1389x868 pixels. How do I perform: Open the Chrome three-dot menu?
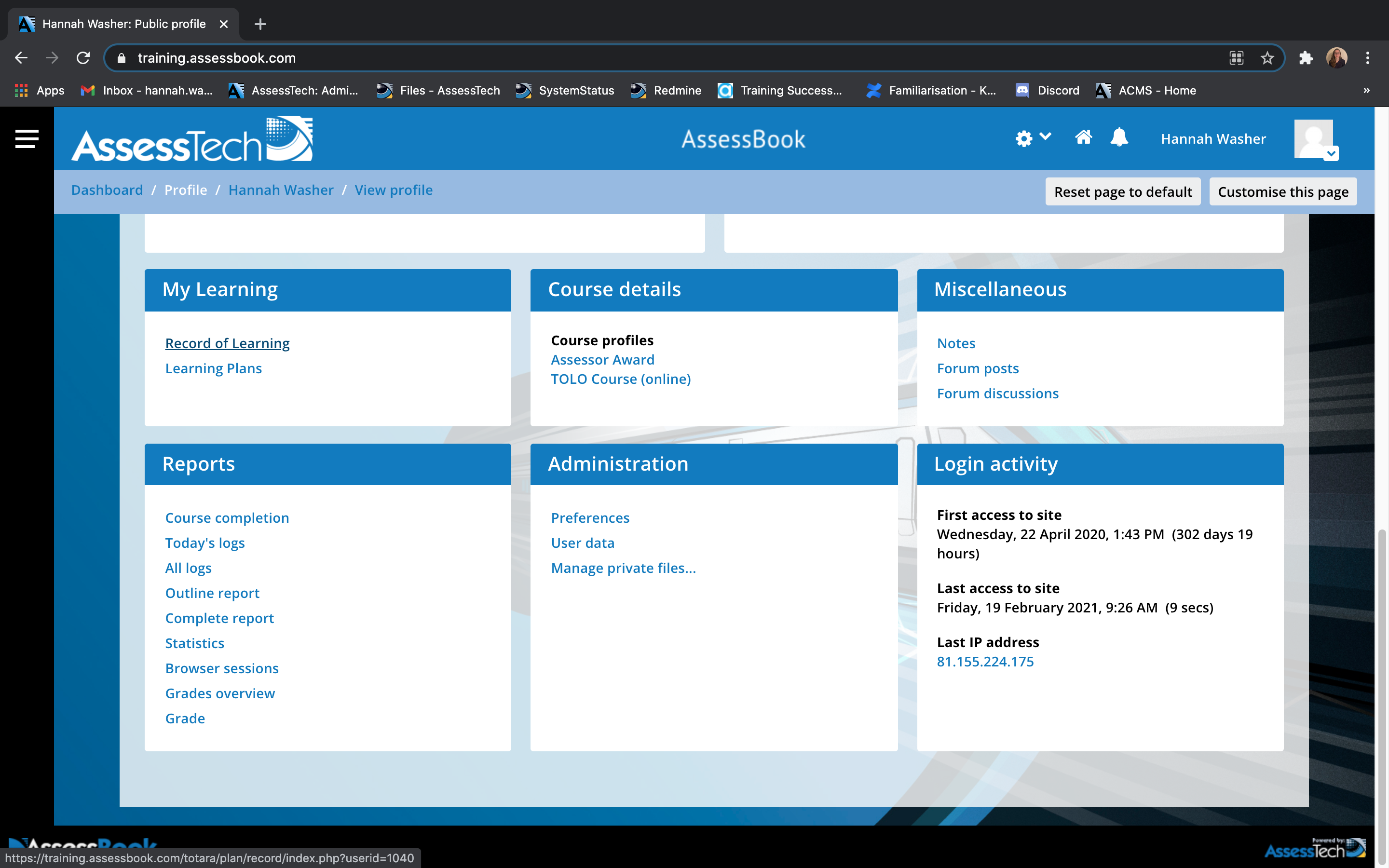(1368, 58)
